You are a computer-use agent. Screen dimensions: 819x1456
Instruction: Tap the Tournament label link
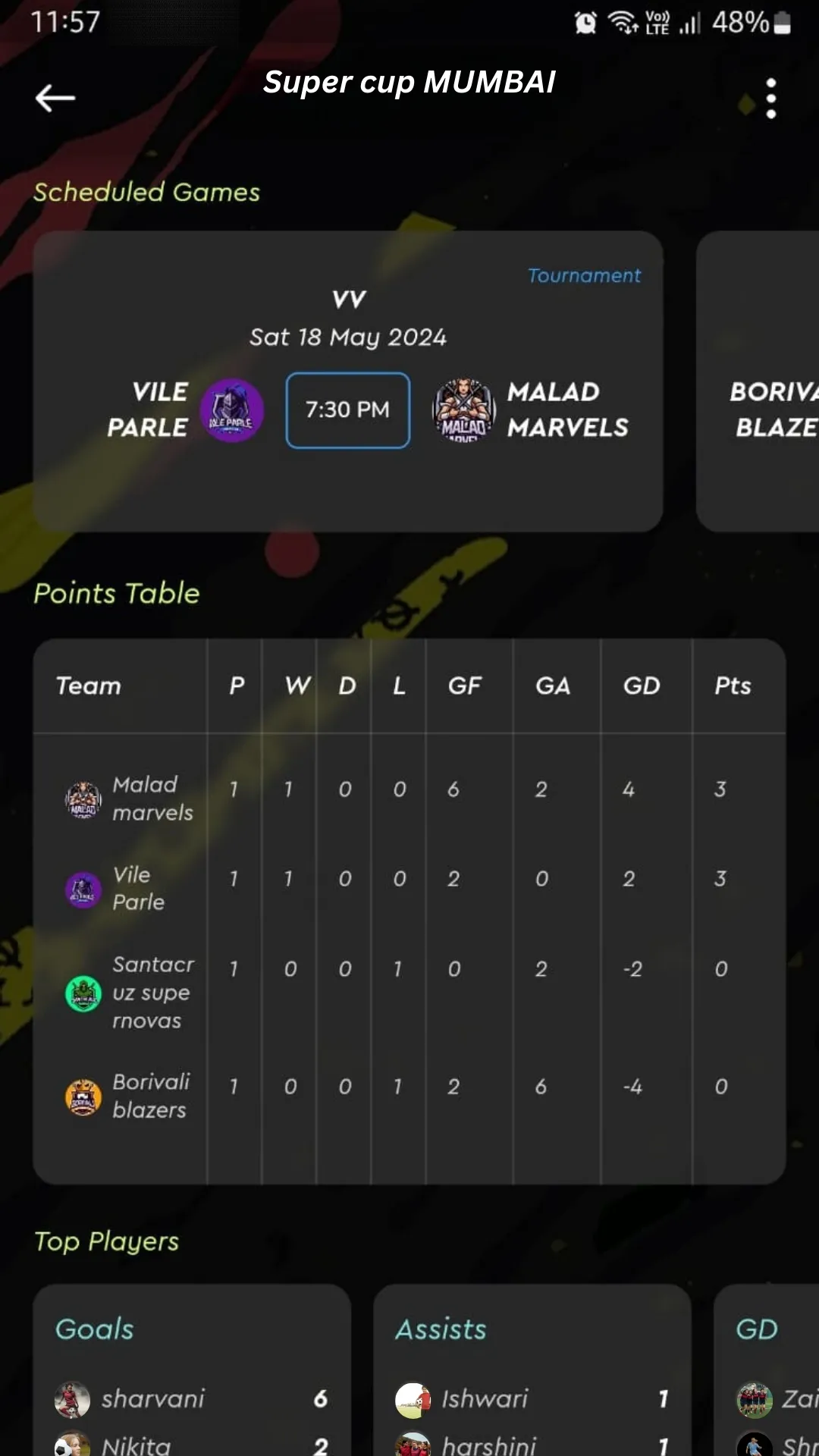click(x=584, y=275)
